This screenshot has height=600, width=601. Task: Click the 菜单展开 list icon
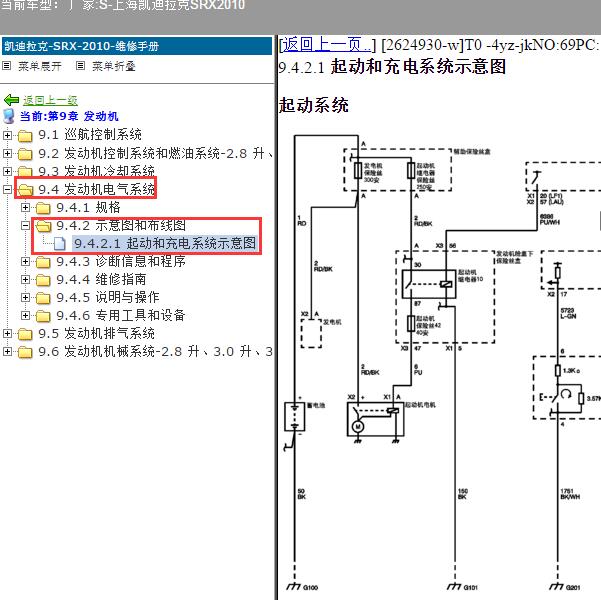7,66
